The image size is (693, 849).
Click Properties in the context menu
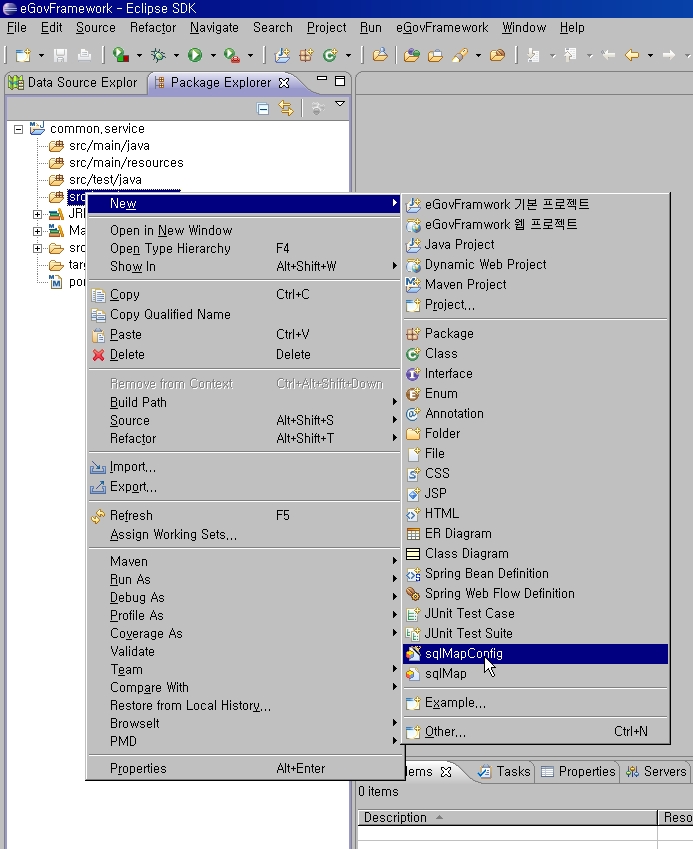[x=138, y=769]
